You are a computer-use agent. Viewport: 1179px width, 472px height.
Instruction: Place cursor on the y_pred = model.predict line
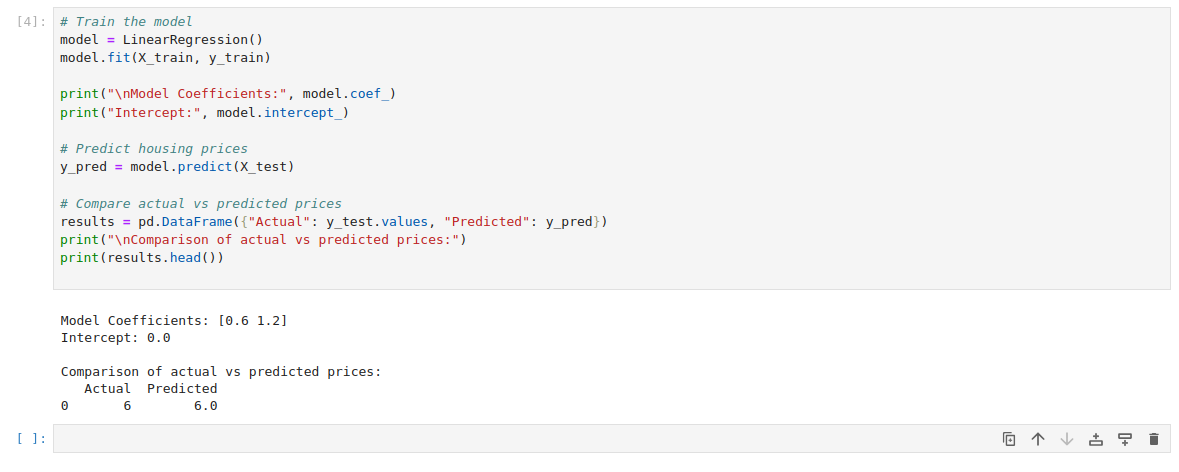(x=177, y=166)
